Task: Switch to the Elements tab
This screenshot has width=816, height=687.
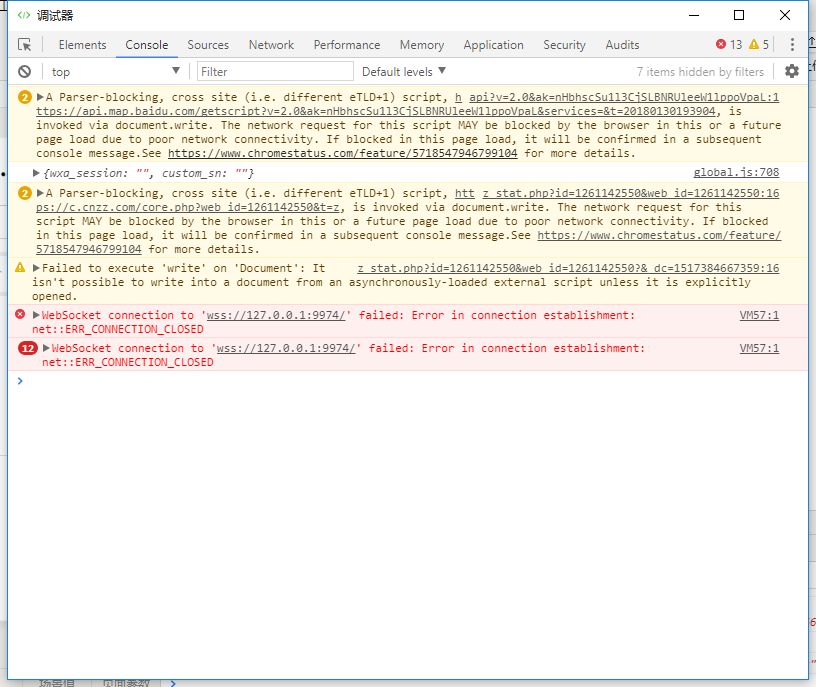Action: [82, 45]
